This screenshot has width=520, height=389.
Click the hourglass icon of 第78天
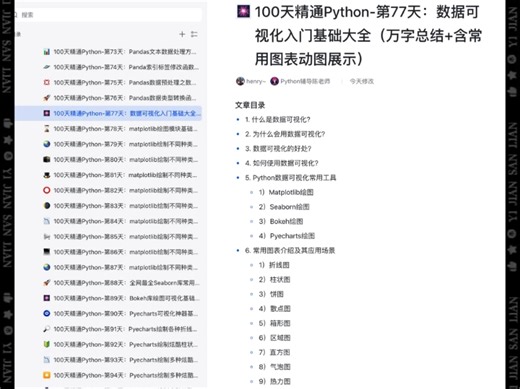(x=47, y=129)
